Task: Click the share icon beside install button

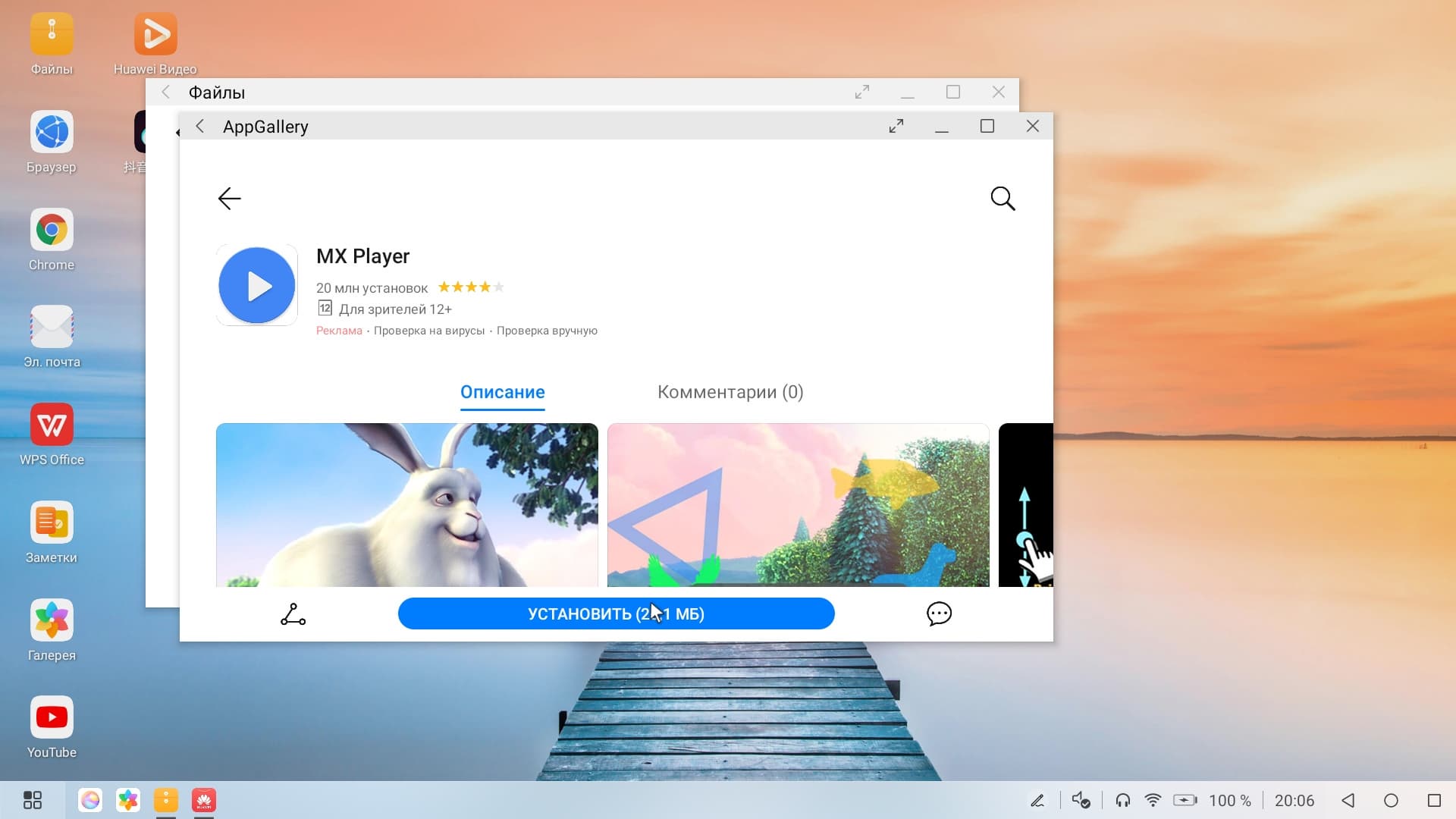Action: [293, 614]
